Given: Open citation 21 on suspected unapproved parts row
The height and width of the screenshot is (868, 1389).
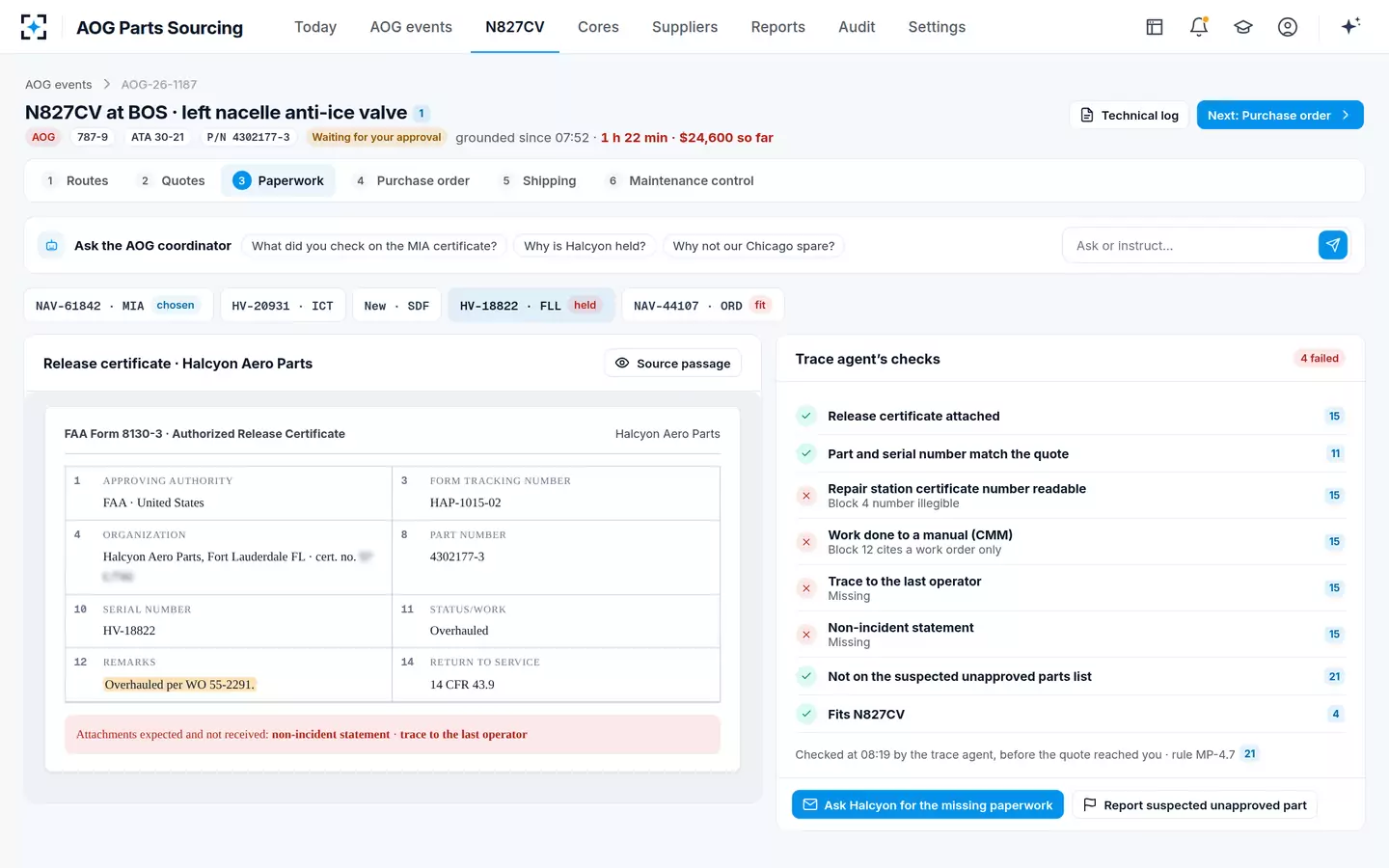Looking at the screenshot, I should coord(1335,677).
